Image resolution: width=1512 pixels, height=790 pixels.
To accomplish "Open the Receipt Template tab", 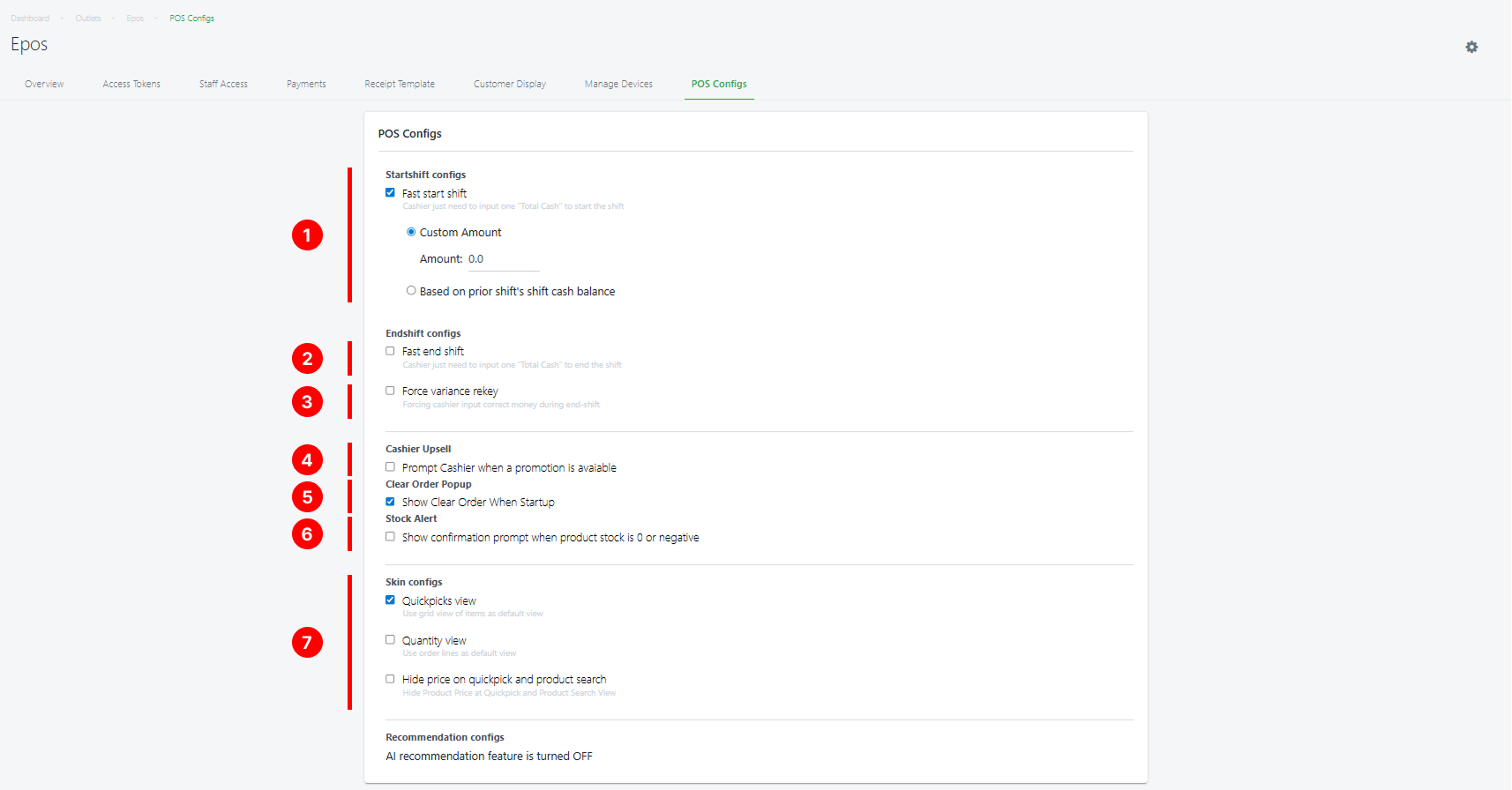I will click(400, 84).
